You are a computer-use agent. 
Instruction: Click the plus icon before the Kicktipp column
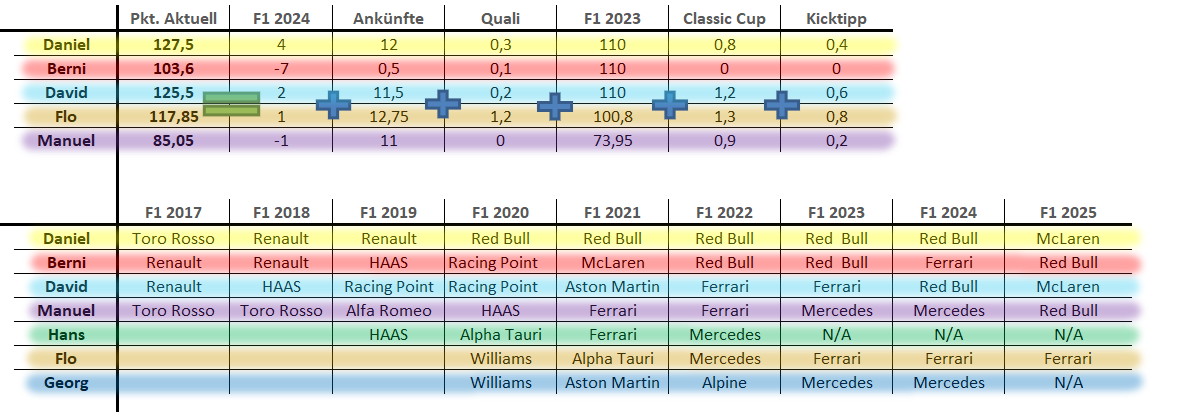pyautogui.click(x=782, y=104)
